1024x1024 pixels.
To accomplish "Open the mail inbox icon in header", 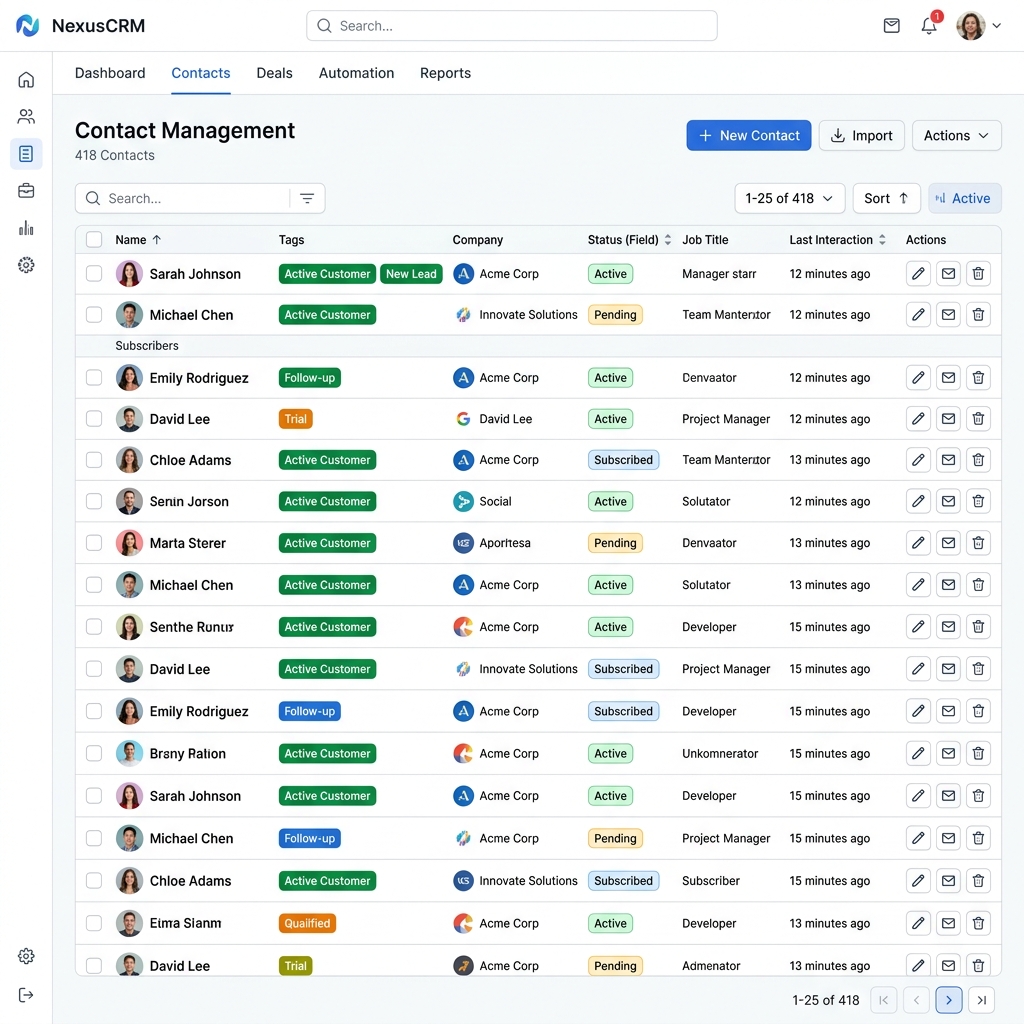I will click(x=891, y=25).
